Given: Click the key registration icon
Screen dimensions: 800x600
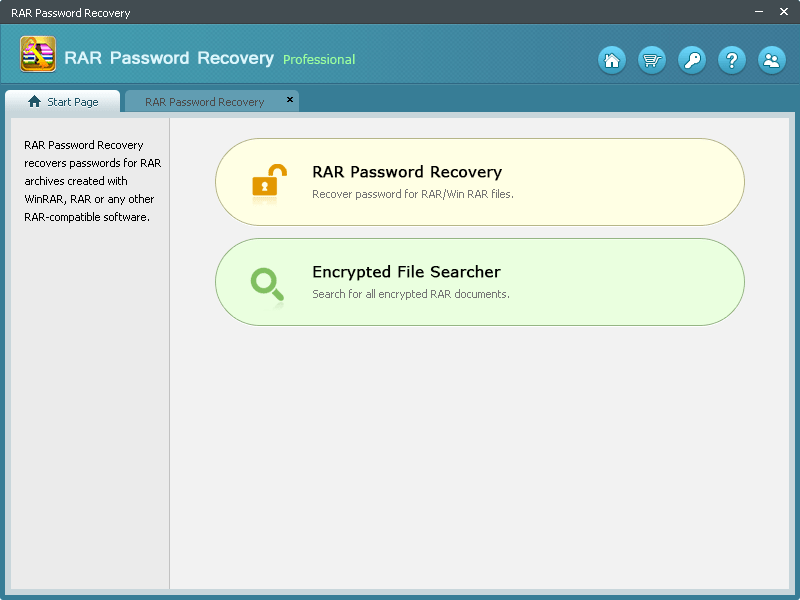Looking at the screenshot, I should 692,60.
